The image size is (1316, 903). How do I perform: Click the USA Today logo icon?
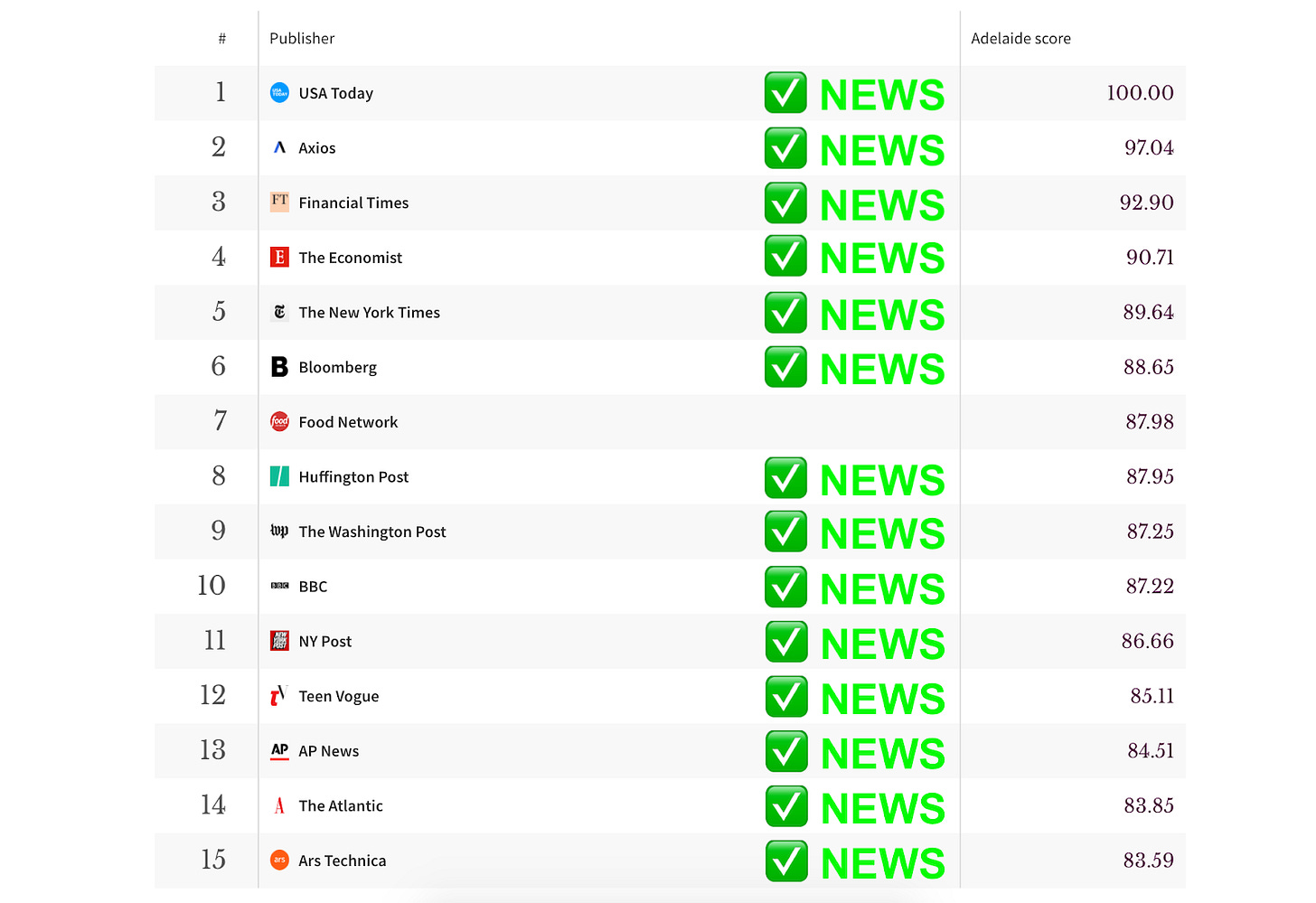pos(279,92)
